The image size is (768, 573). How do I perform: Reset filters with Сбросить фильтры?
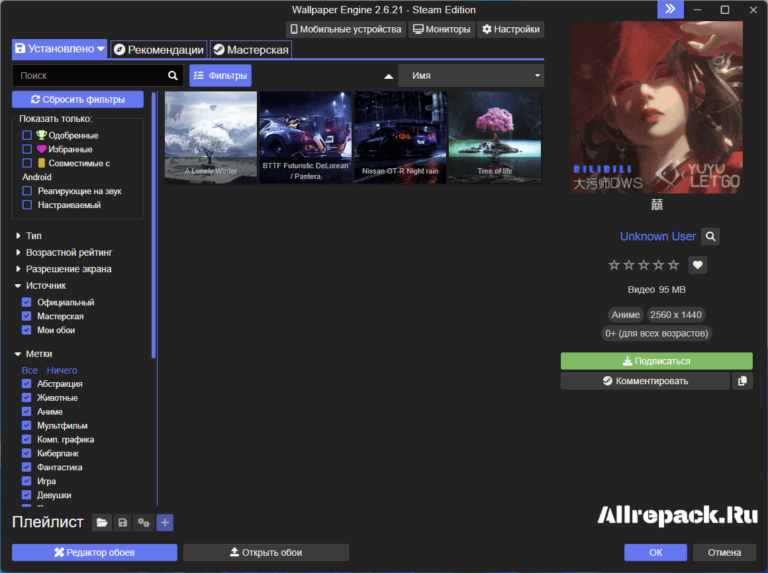pyautogui.click(x=78, y=99)
